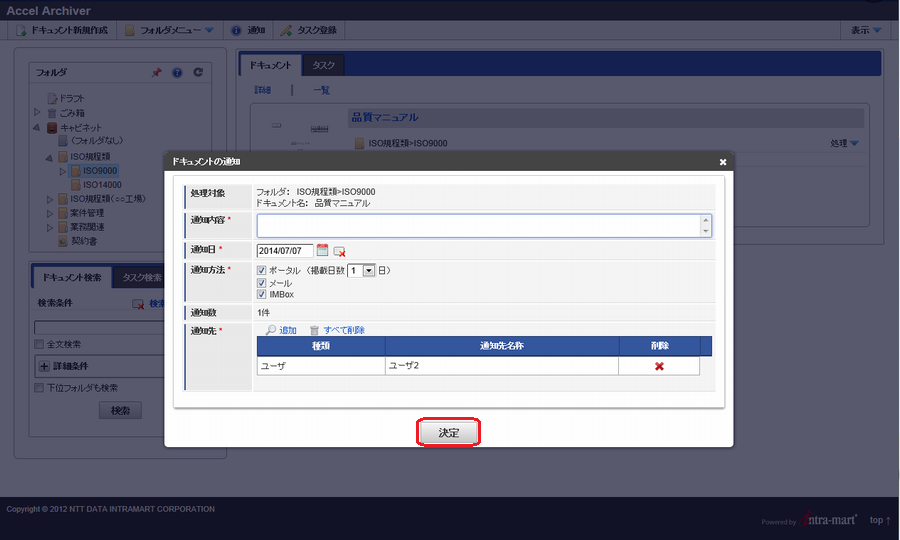Image resolution: width=900 pixels, height=540 pixels.
Task: Select the ドキュメント検索 tab
Action: tap(72, 278)
